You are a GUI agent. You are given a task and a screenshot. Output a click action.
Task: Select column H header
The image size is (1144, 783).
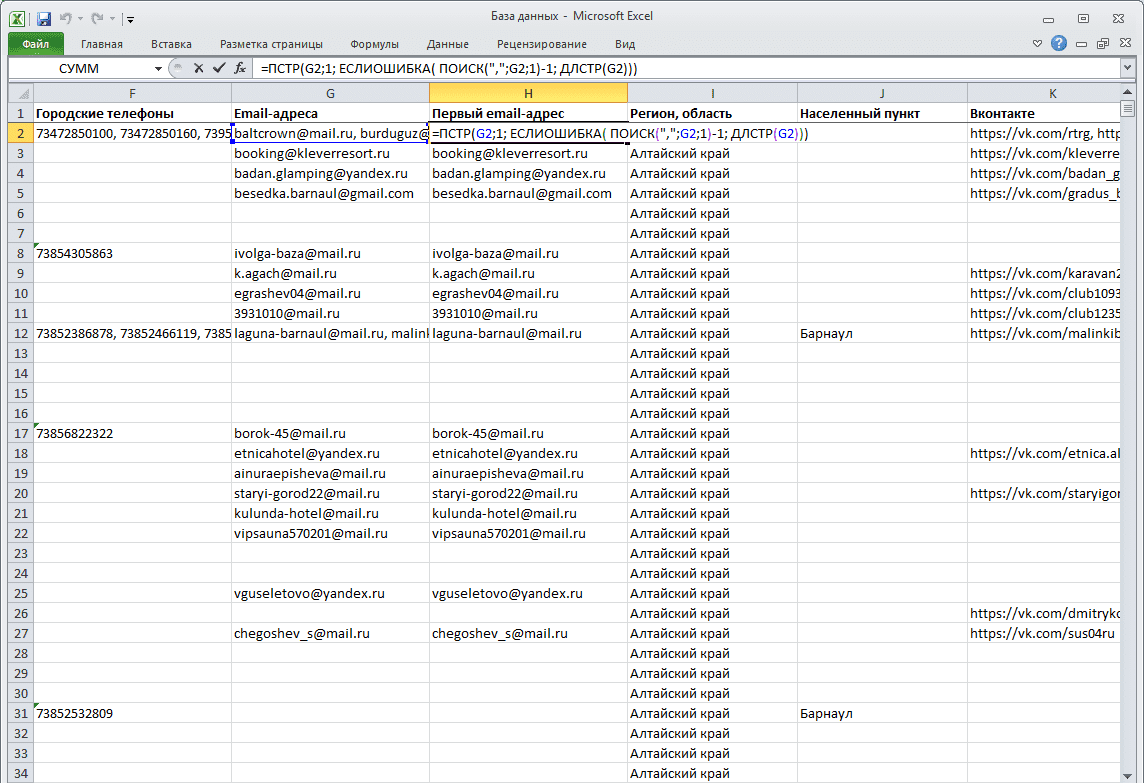coord(528,93)
